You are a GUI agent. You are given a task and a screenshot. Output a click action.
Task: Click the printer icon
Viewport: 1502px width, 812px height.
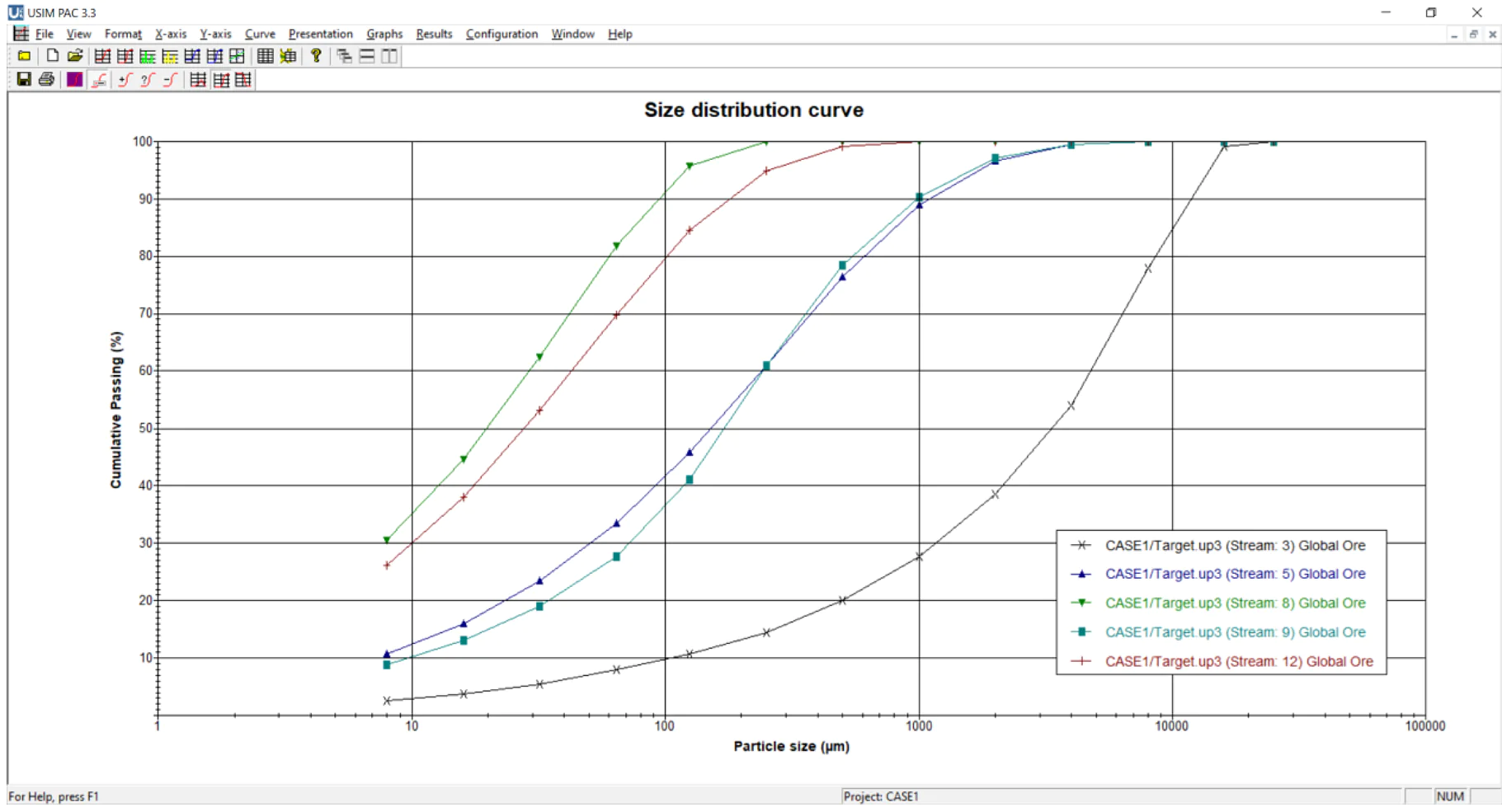click(x=46, y=79)
